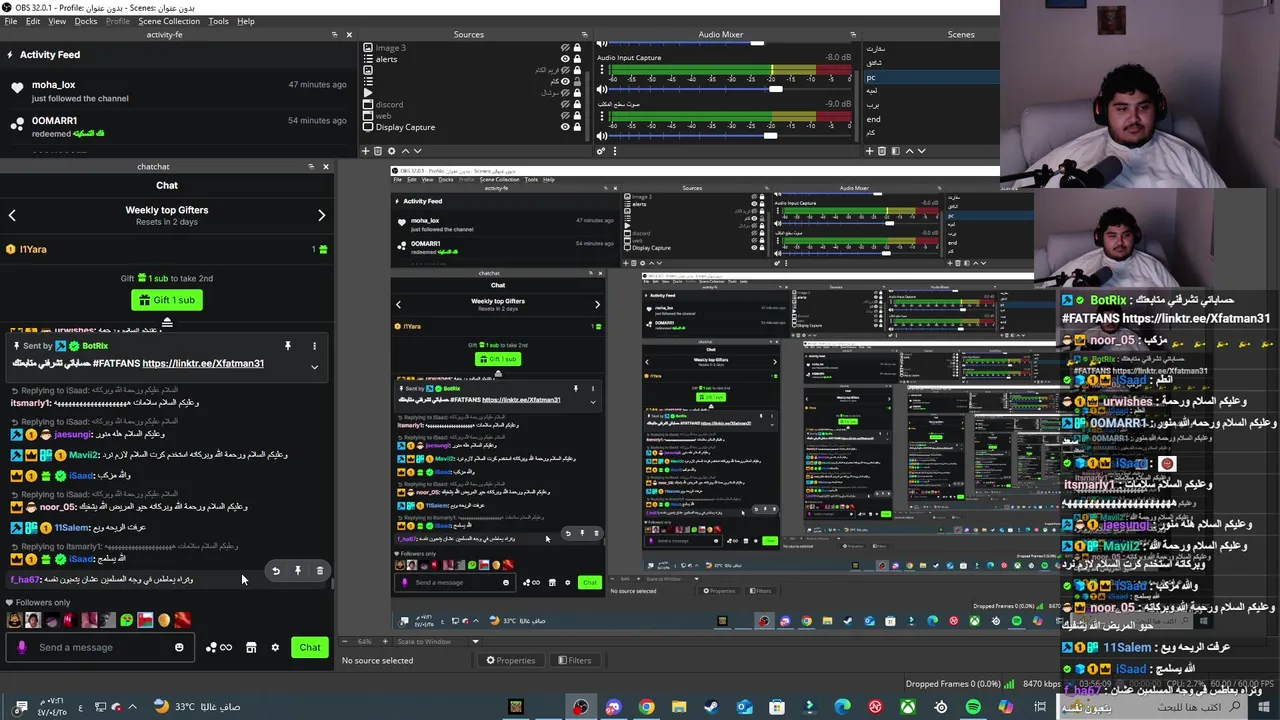
Task: Open the Docks menu
Action: (86, 21)
